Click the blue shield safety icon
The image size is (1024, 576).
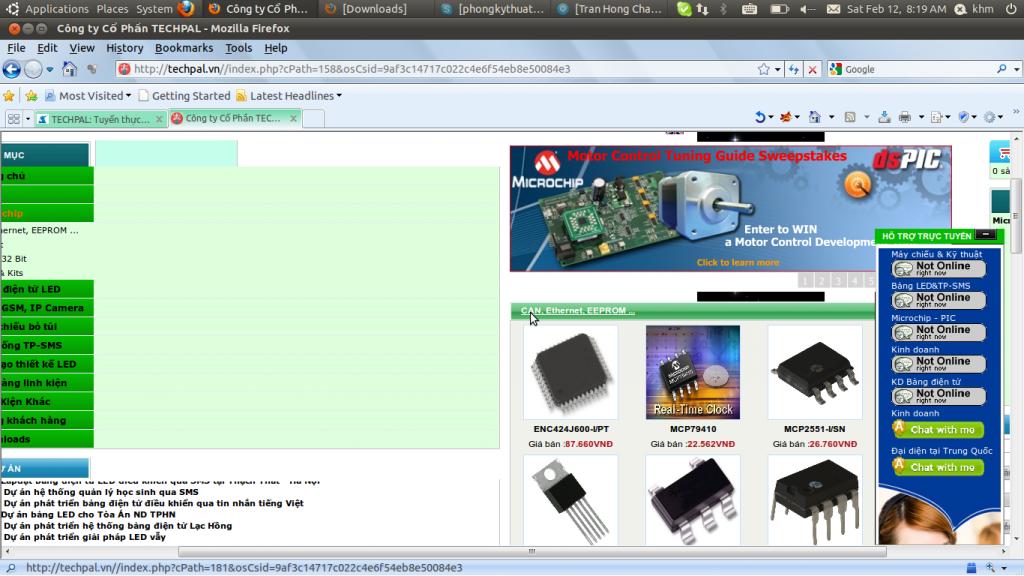click(x=963, y=117)
